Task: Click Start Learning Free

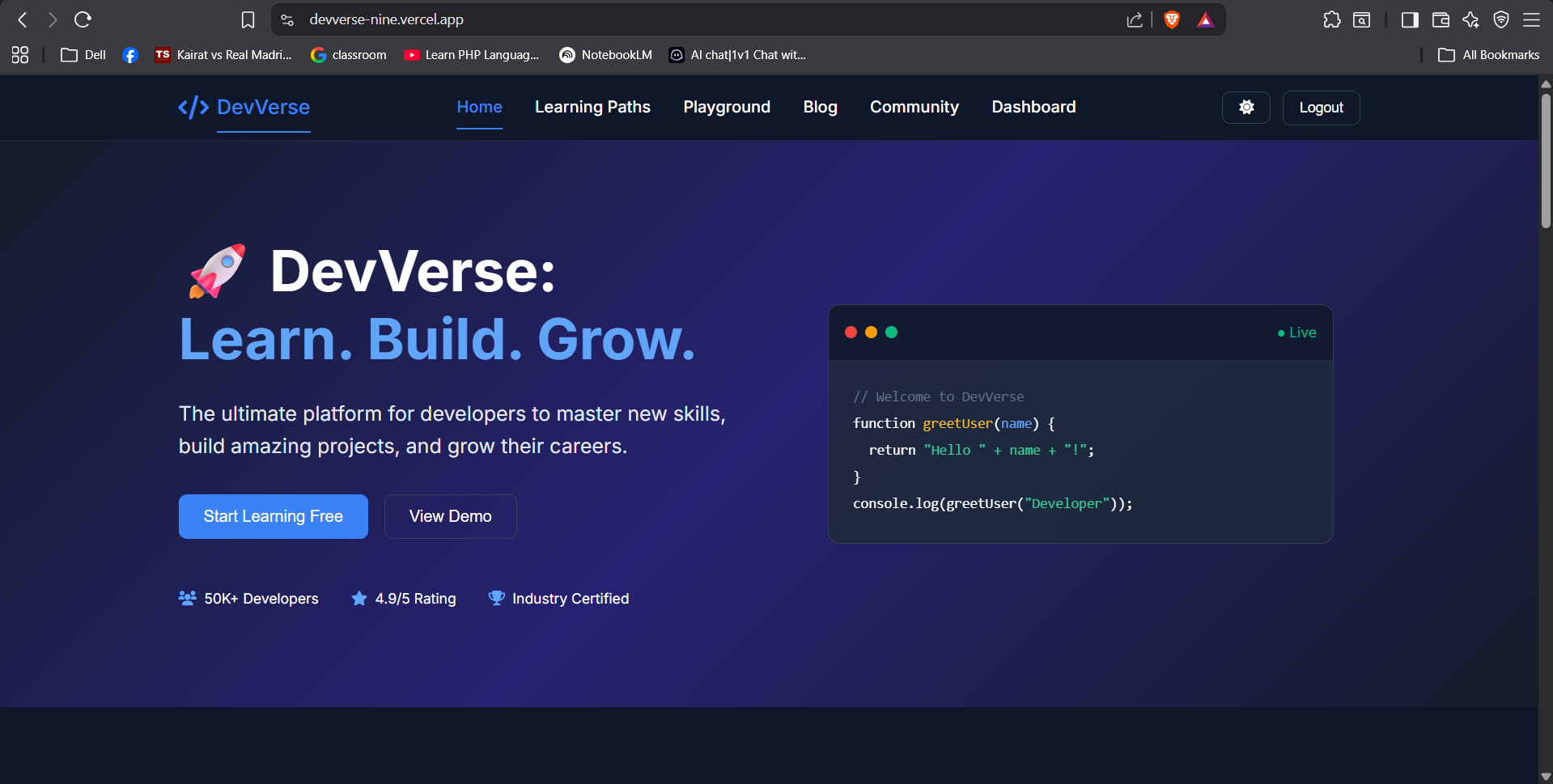Action: coord(273,516)
